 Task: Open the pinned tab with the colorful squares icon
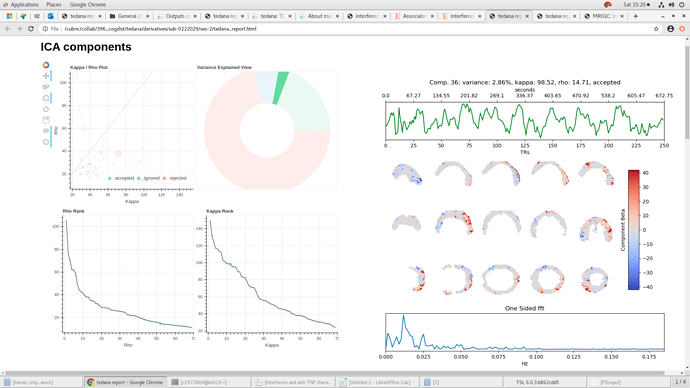pos(9,16)
